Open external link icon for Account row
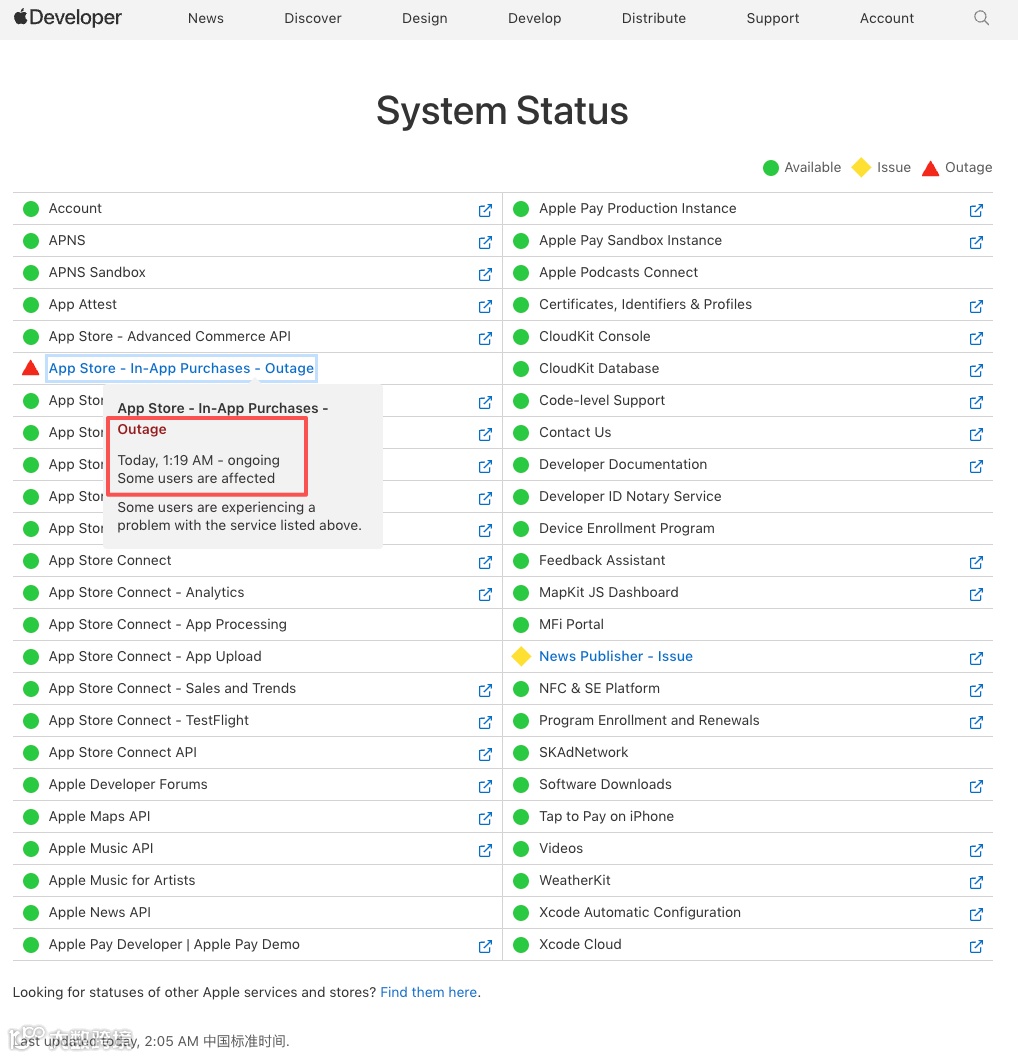Image resolution: width=1018 pixels, height=1058 pixels. coord(485,211)
